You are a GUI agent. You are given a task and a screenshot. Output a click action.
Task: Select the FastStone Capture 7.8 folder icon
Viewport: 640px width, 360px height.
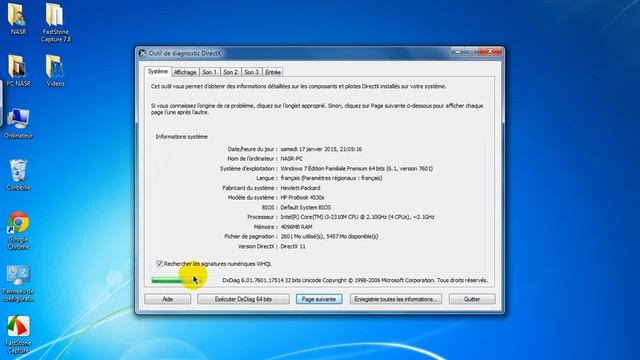click(x=55, y=22)
